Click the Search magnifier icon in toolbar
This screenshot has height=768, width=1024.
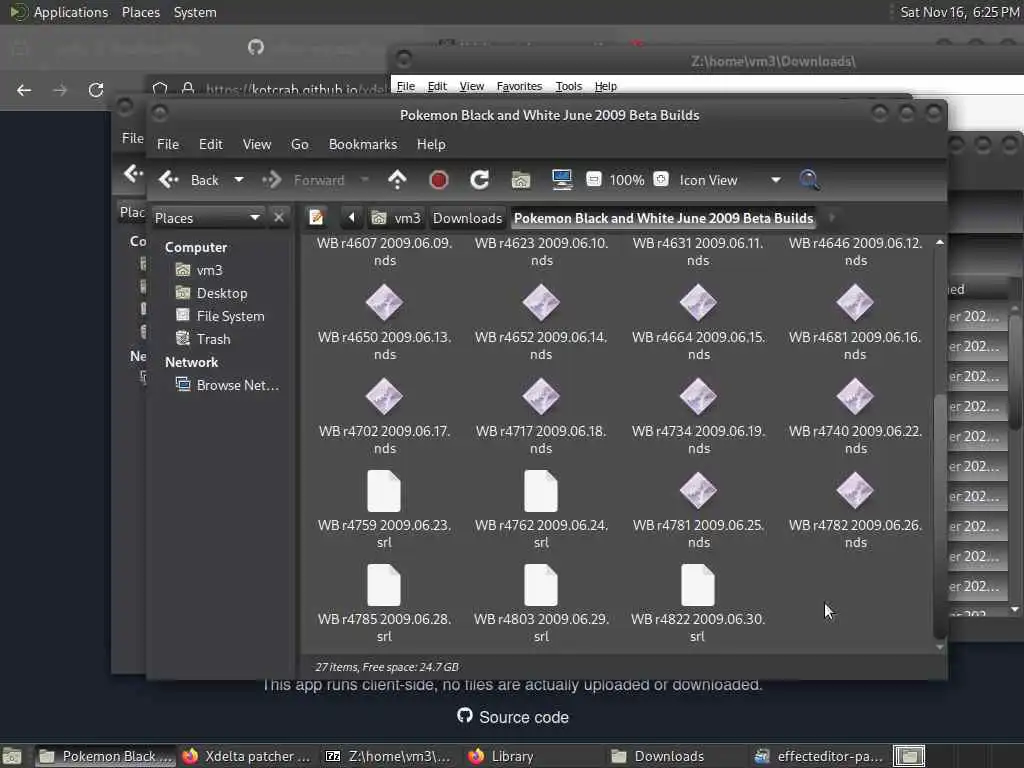(x=809, y=180)
